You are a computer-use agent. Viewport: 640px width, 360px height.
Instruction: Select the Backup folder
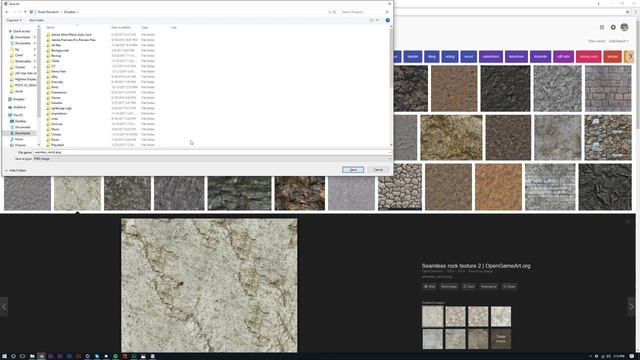[x=56, y=56]
